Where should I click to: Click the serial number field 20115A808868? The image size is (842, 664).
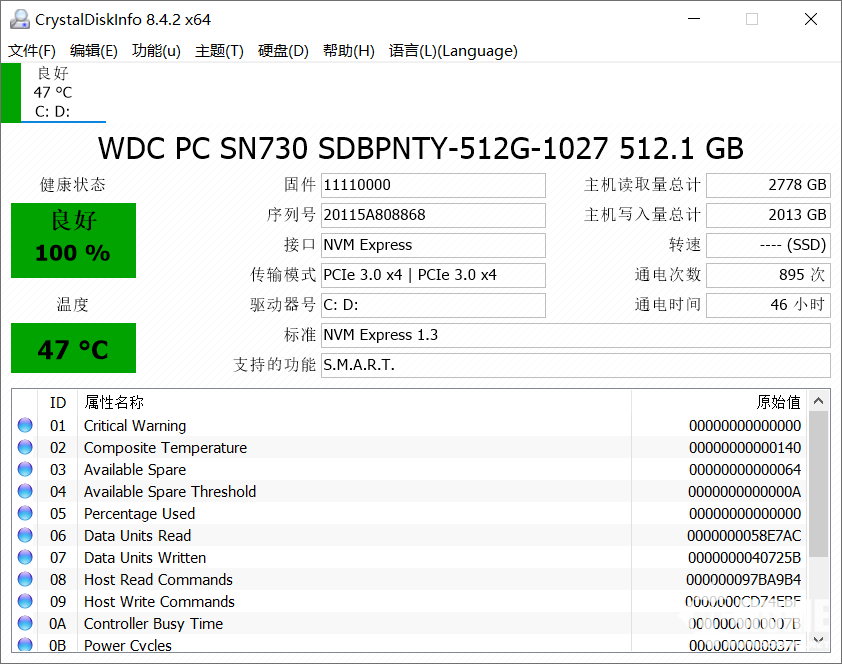tap(433, 215)
